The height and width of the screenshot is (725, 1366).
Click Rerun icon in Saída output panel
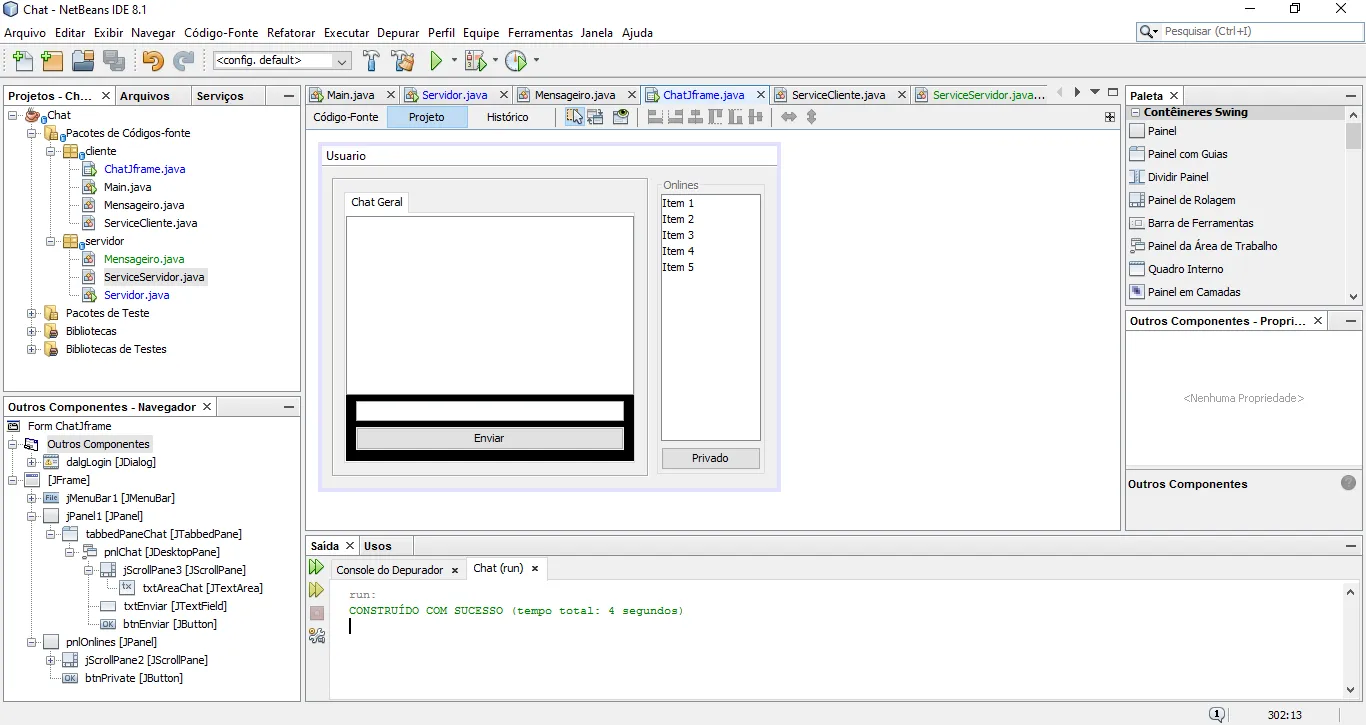coord(317,568)
